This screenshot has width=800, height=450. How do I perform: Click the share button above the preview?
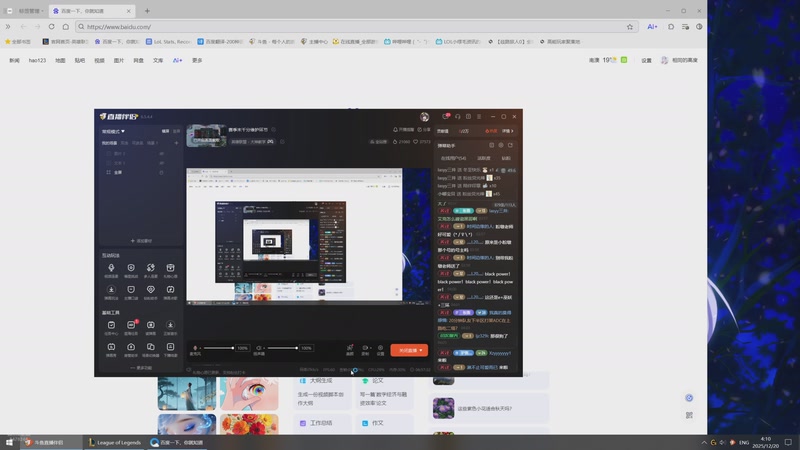[x=424, y=130]
